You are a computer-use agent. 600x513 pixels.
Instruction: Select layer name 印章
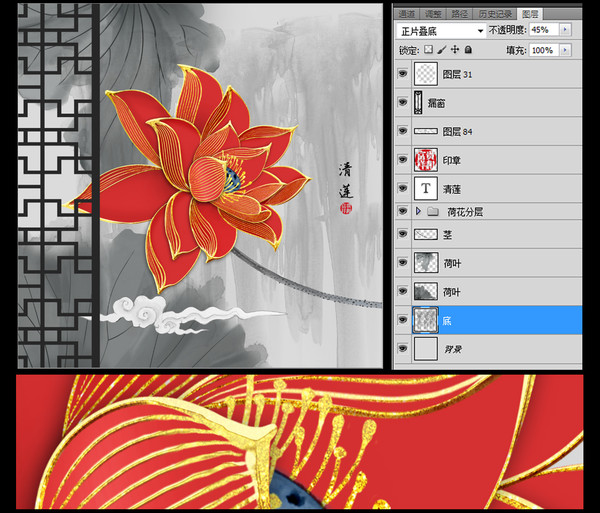click(x=452, y=160)
